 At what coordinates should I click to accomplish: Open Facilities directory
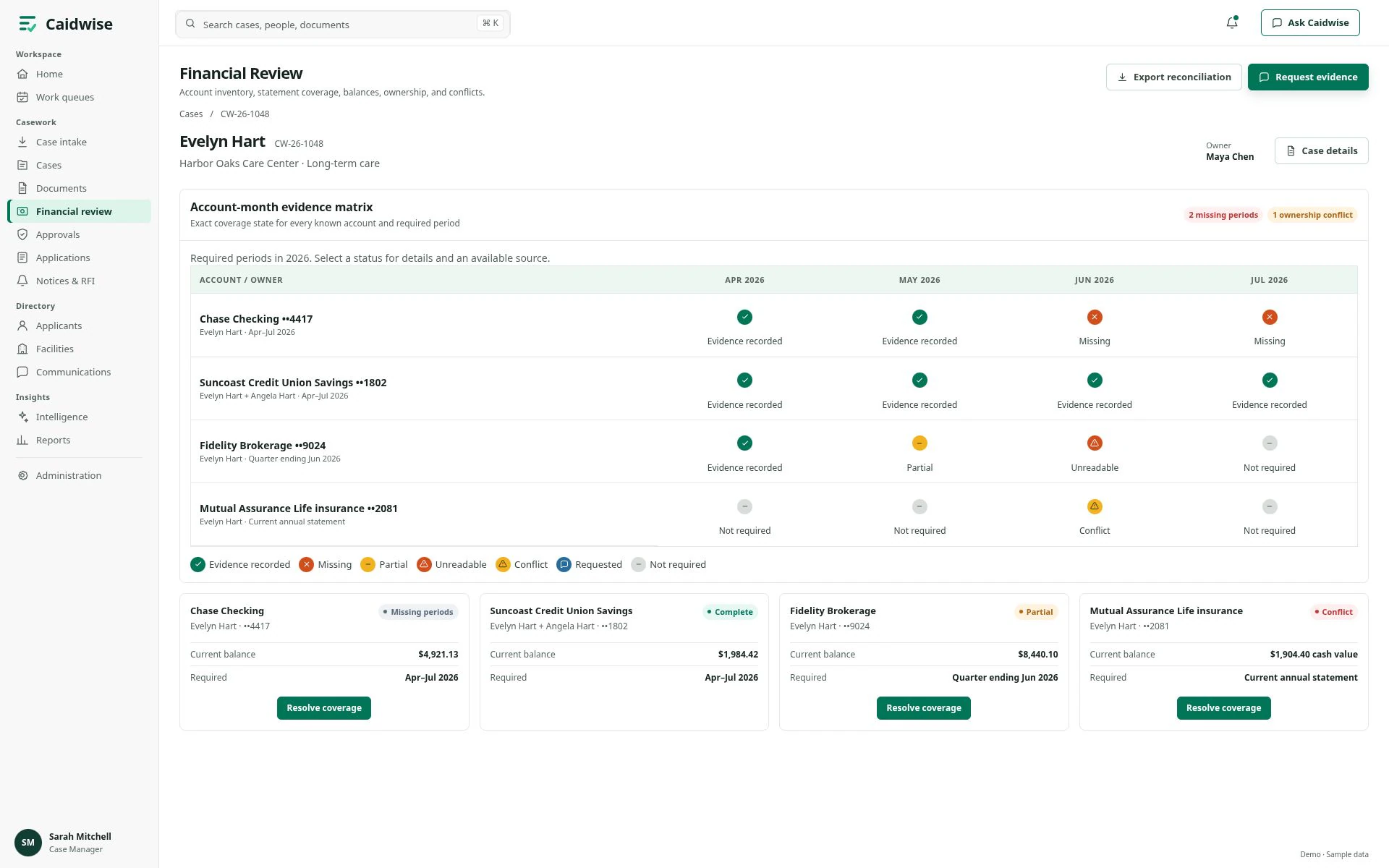click(80, 349)
